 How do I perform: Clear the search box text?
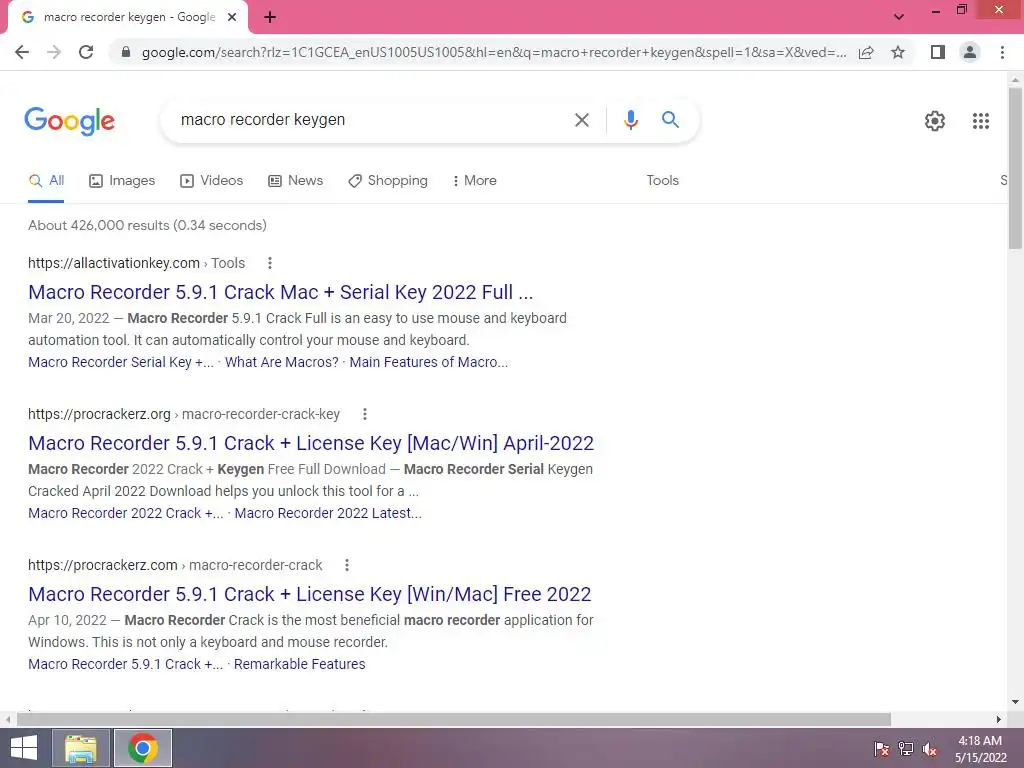(582, 120)
